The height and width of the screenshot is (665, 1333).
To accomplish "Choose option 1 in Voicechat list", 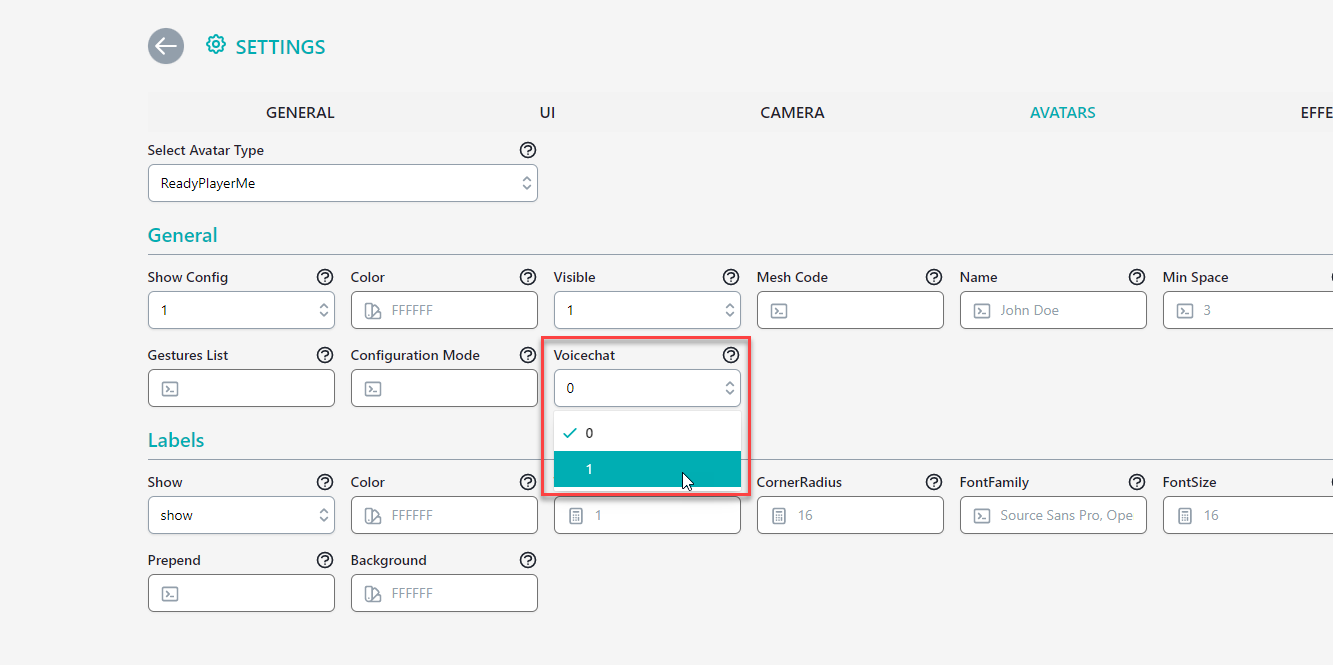I will pyautogui.click(x=647, y=469).
